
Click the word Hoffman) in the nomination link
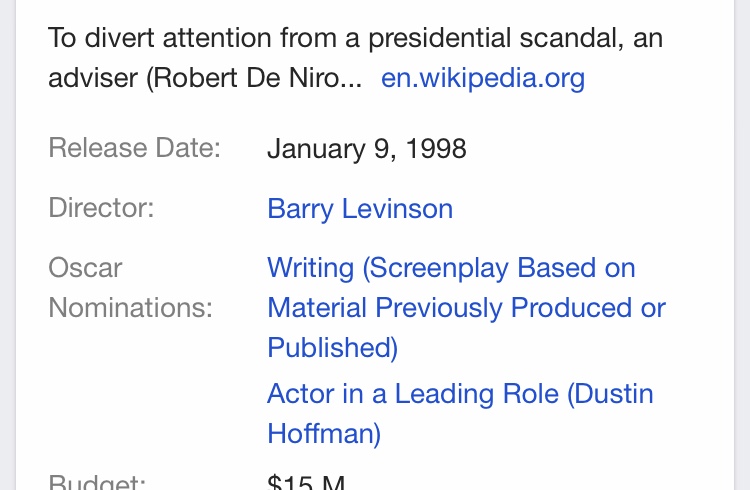click(324, 434)
